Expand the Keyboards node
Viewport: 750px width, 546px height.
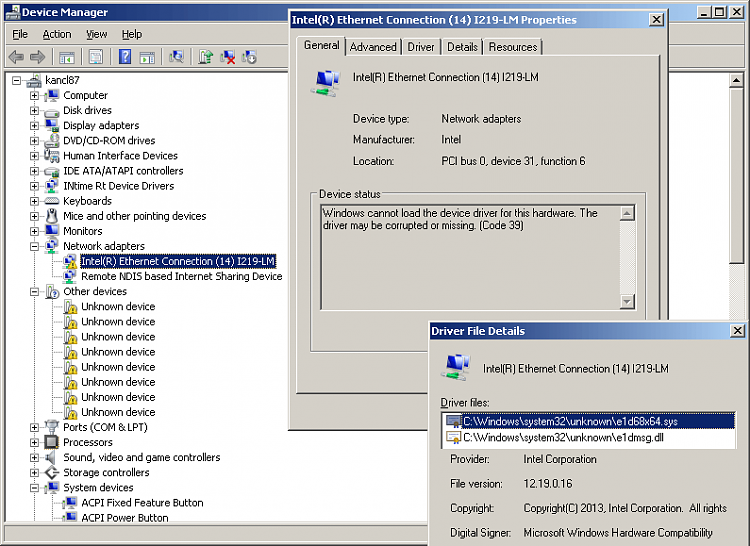pyautogui.click(x=34, y=201)
